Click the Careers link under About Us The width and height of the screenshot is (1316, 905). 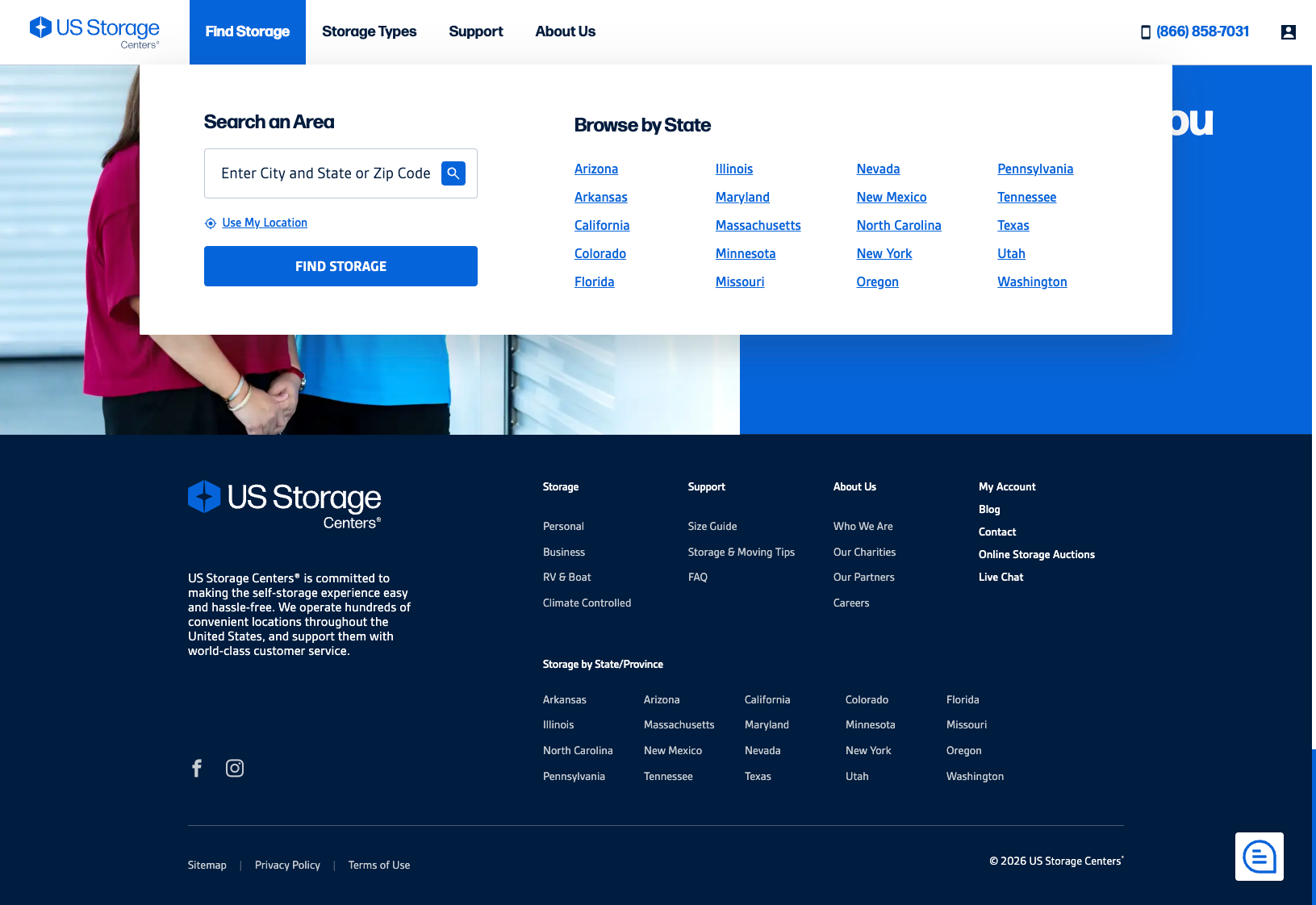pos(851,603)
